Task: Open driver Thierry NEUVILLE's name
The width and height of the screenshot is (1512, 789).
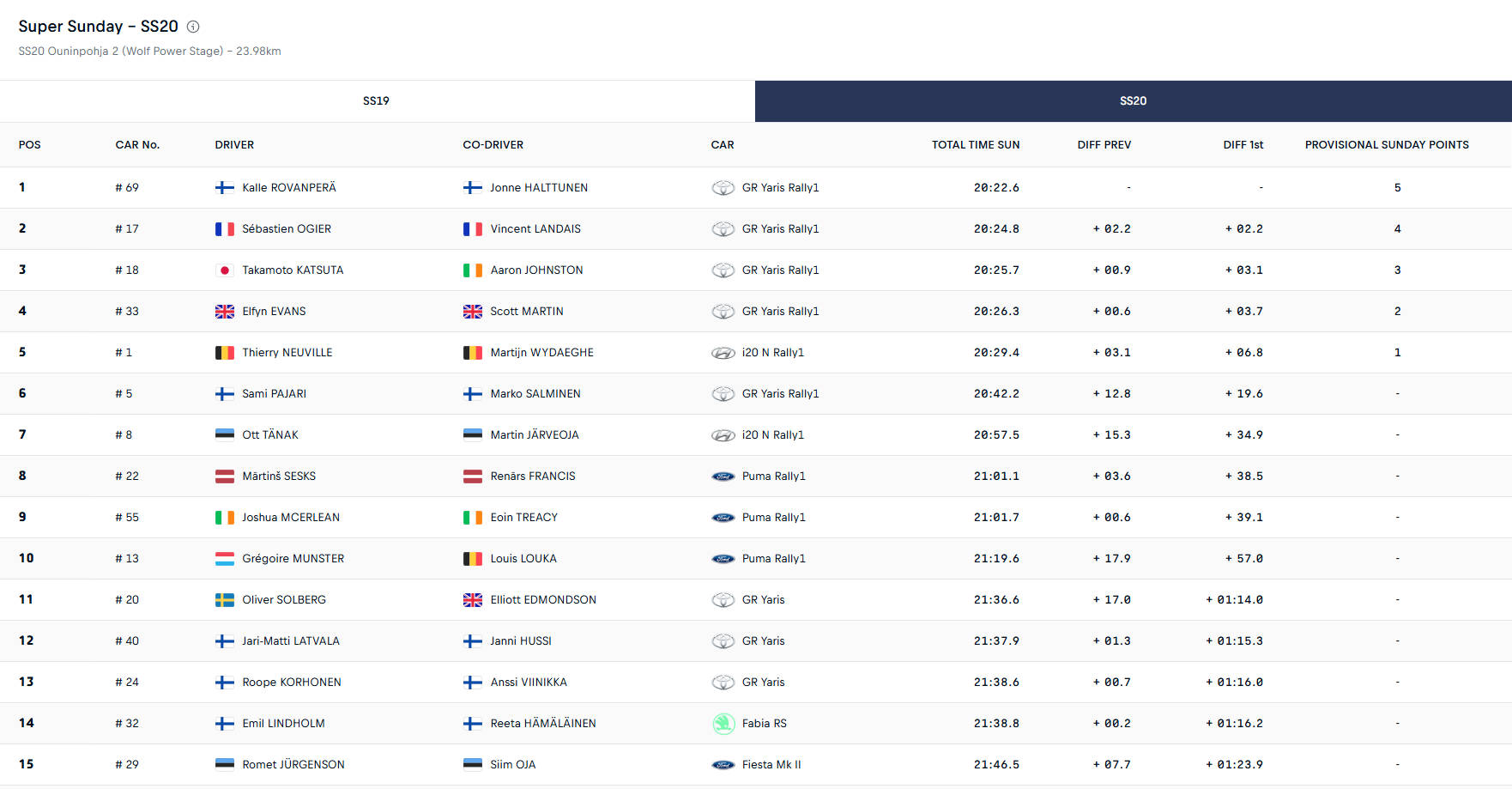Action: (x=287, y=353)
